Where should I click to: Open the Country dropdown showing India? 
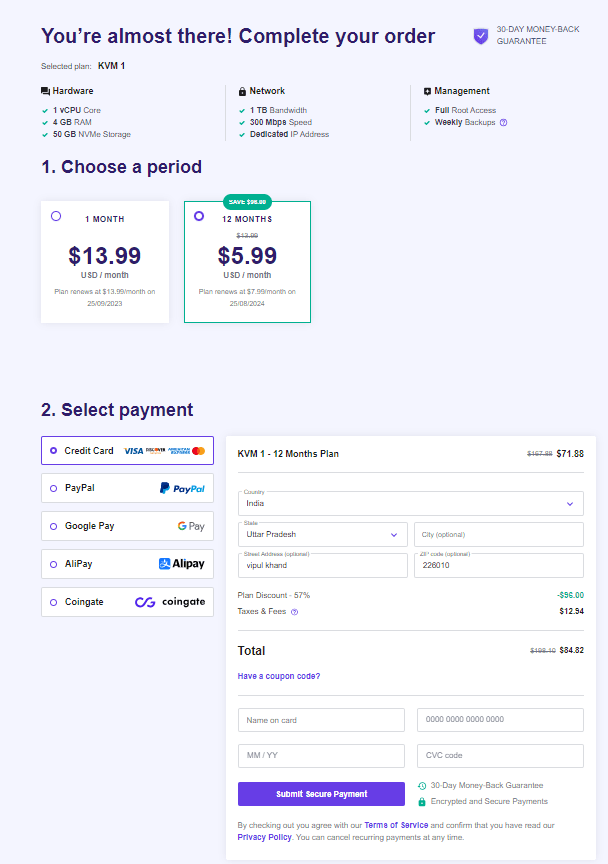(410, 503)
